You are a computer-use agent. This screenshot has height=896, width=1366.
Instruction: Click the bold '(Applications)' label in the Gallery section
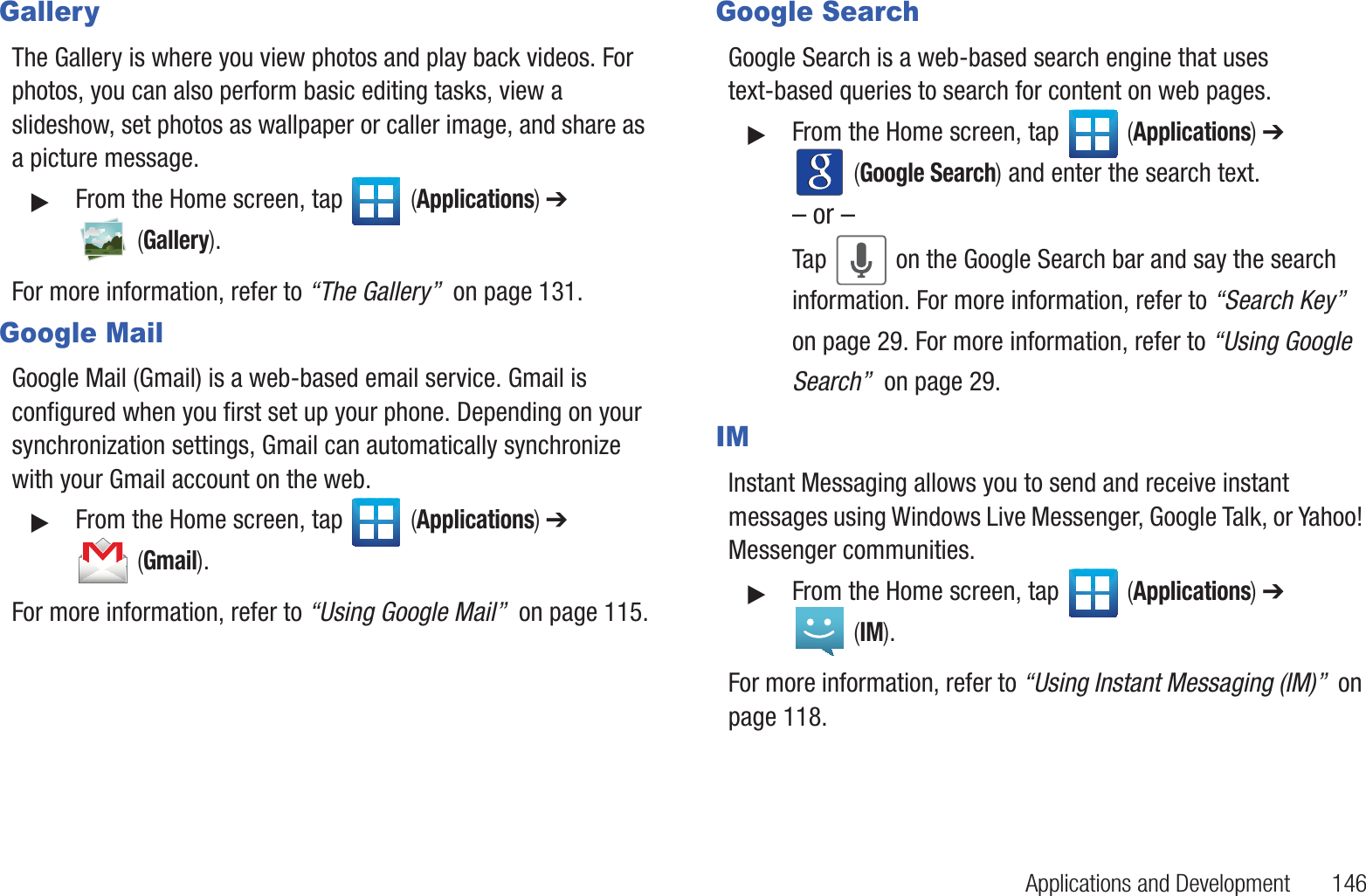(475, 200)
